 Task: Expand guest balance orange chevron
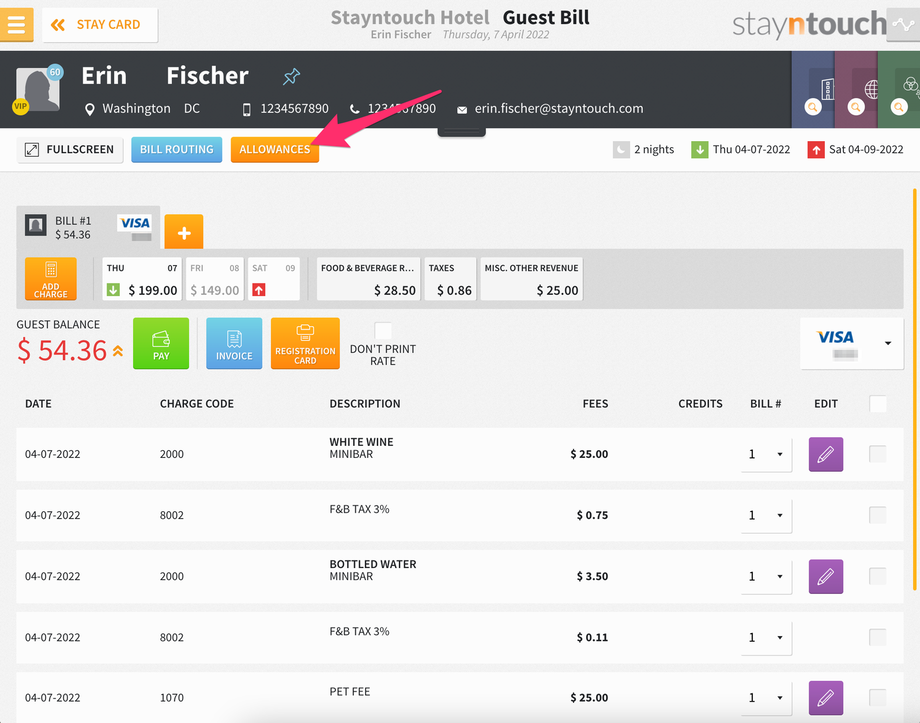[x=118, y=351]
